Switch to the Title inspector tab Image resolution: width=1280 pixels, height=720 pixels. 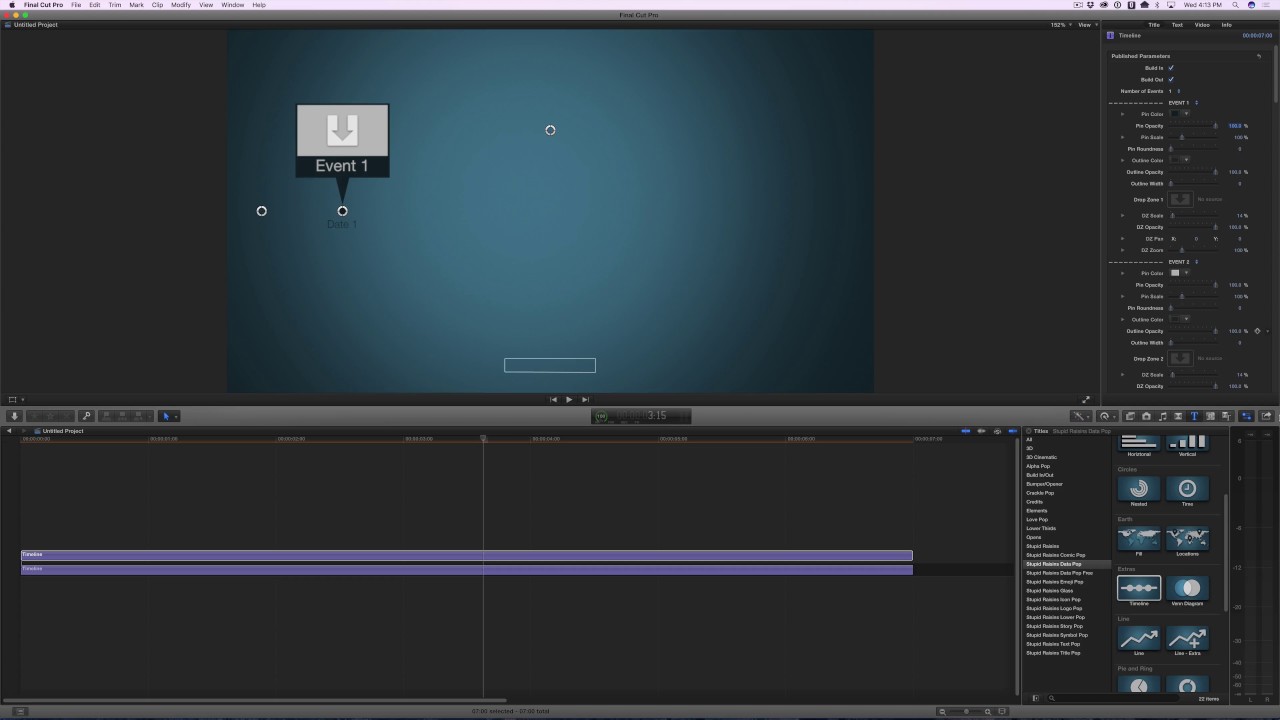[x=1154, y=25]
